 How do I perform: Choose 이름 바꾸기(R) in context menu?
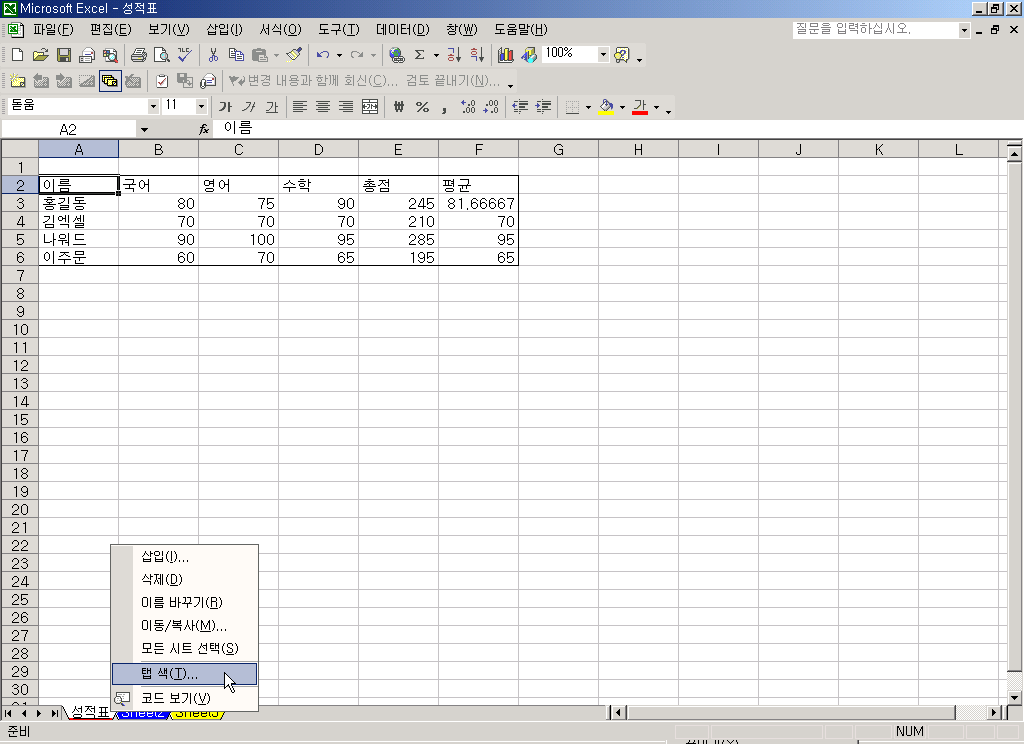182,602
